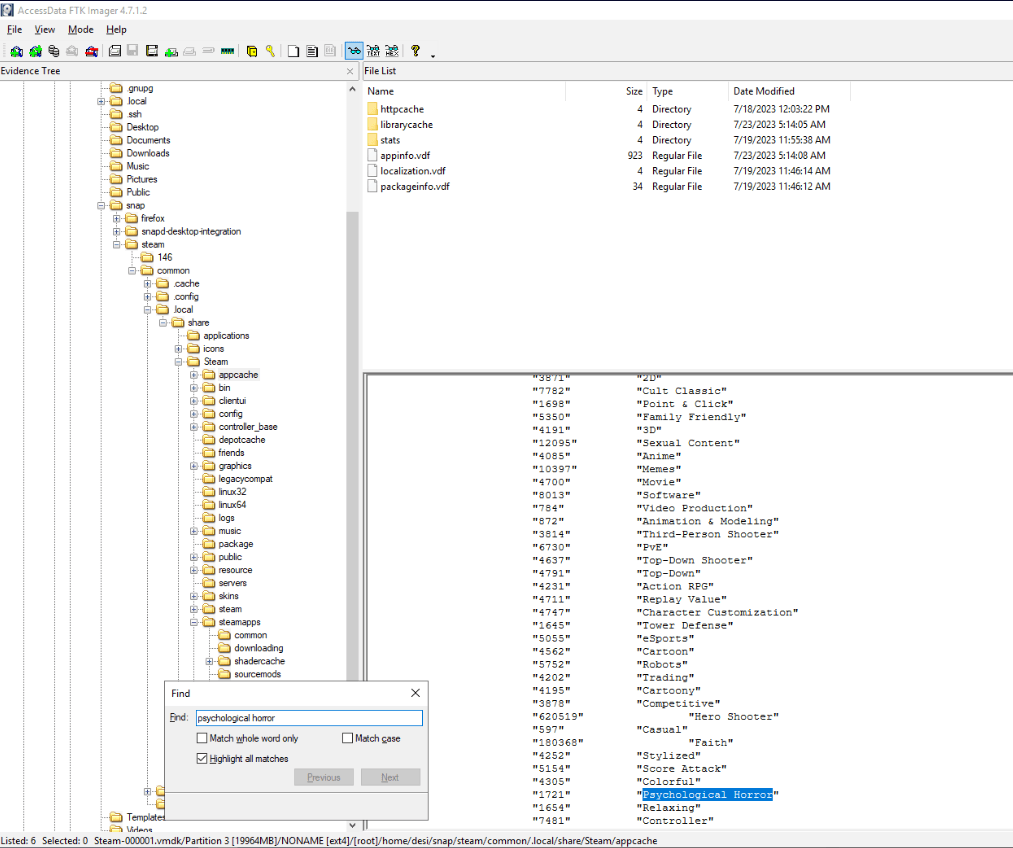Select the librarycache folder icon in File List
Image resolution: width=1013 pixels, height=848 pixels.
372,125
